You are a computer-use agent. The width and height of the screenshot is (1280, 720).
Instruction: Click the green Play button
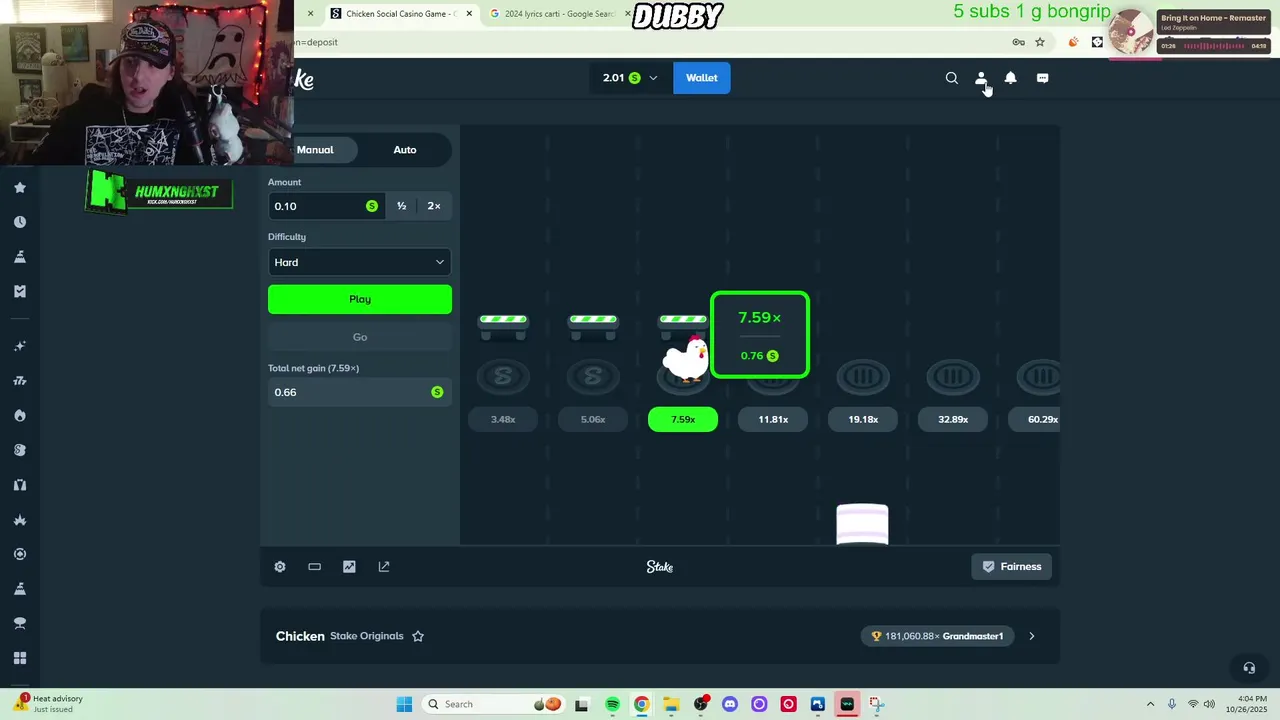(360, 299)
